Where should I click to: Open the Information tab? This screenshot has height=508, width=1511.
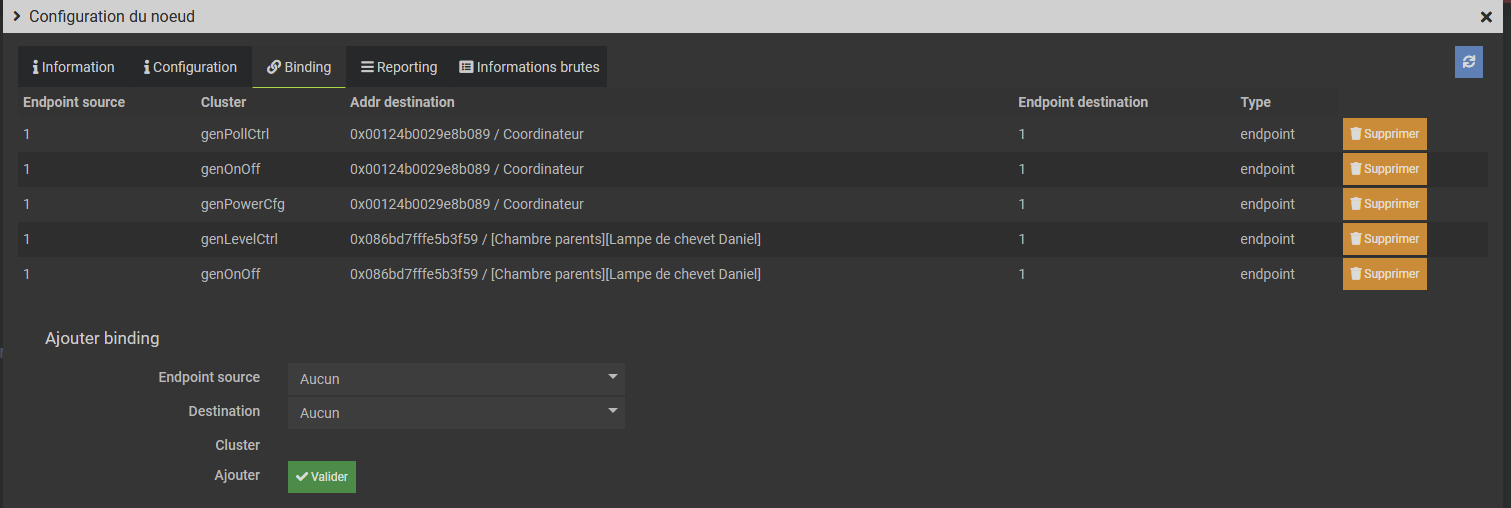tap(74, 67)
